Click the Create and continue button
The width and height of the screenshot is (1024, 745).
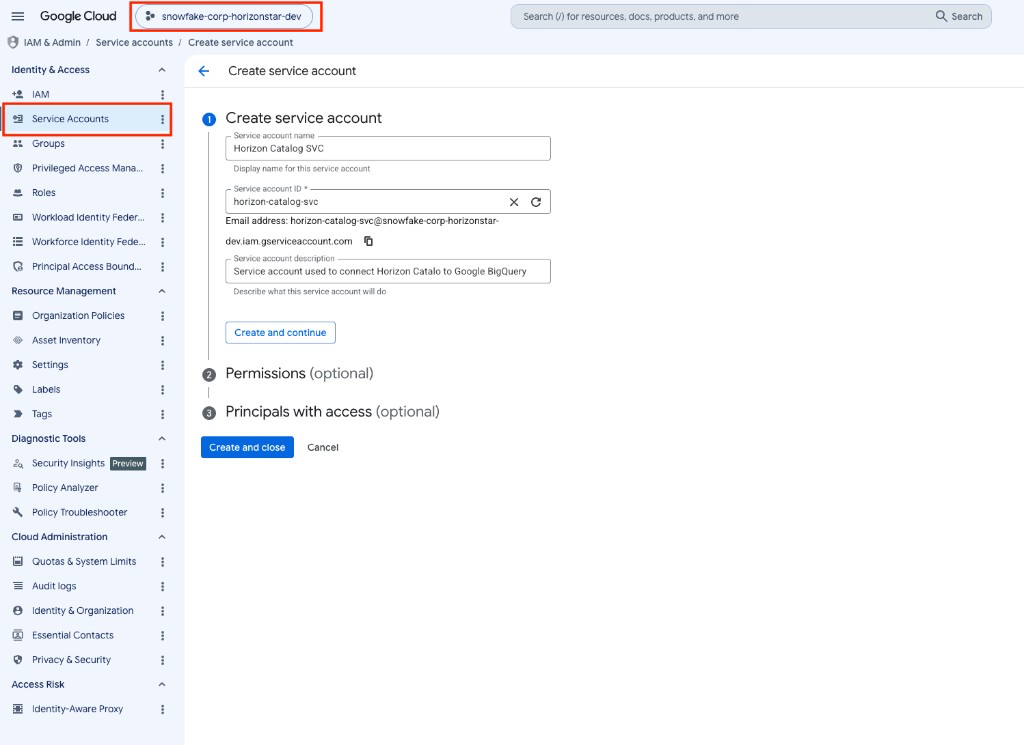coord(280,332)
